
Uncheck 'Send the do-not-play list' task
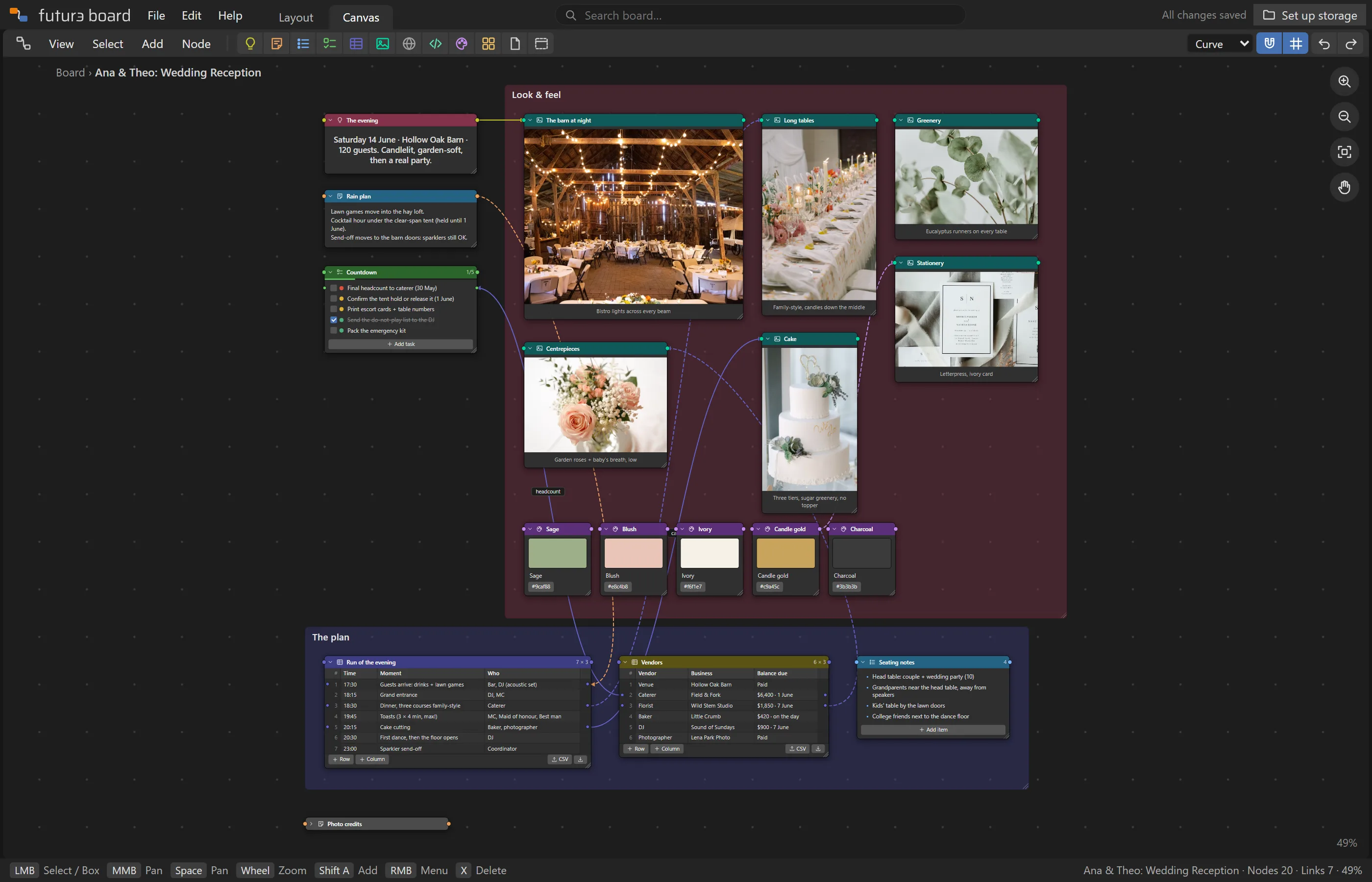click(334, 320)
